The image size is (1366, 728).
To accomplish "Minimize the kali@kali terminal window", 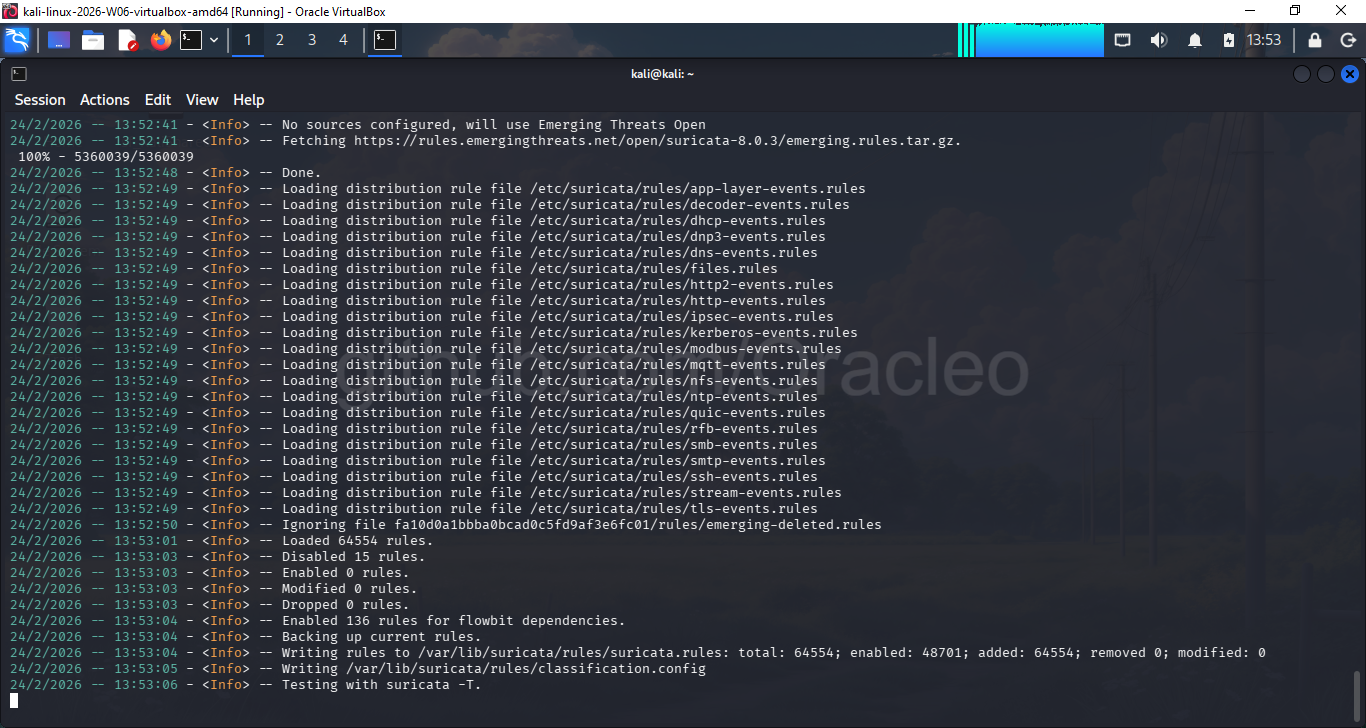I will pos(1302,74).
